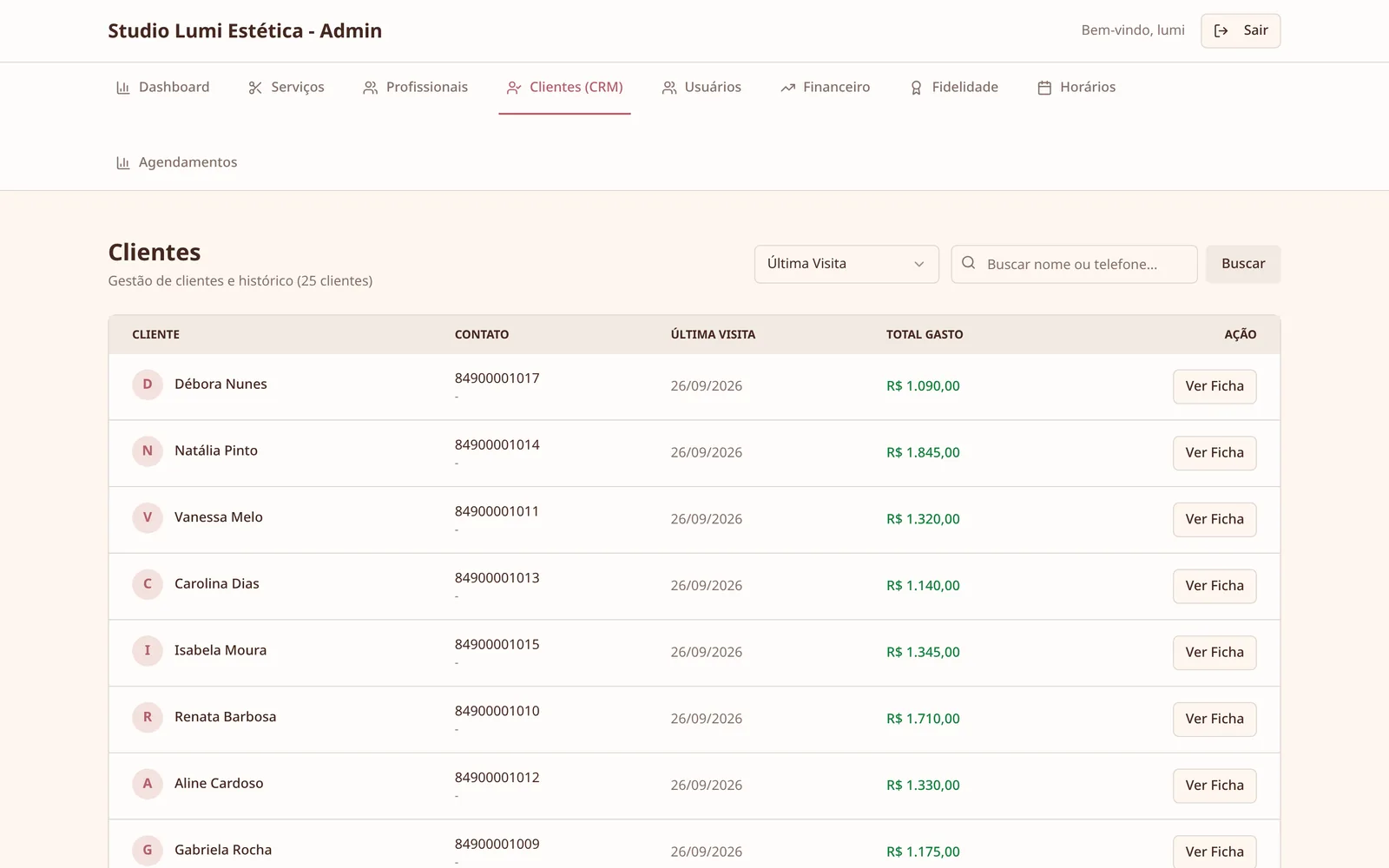
Task: Open the Usuários tab
Action: pos(701,88)
